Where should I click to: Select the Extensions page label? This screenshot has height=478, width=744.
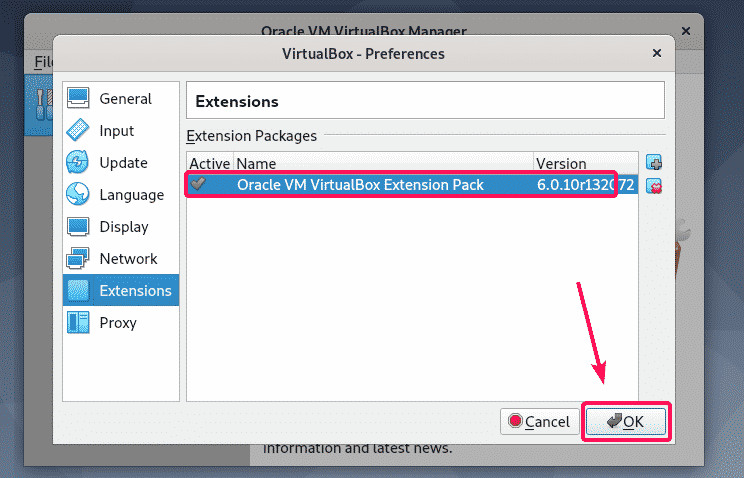point(135,291)
